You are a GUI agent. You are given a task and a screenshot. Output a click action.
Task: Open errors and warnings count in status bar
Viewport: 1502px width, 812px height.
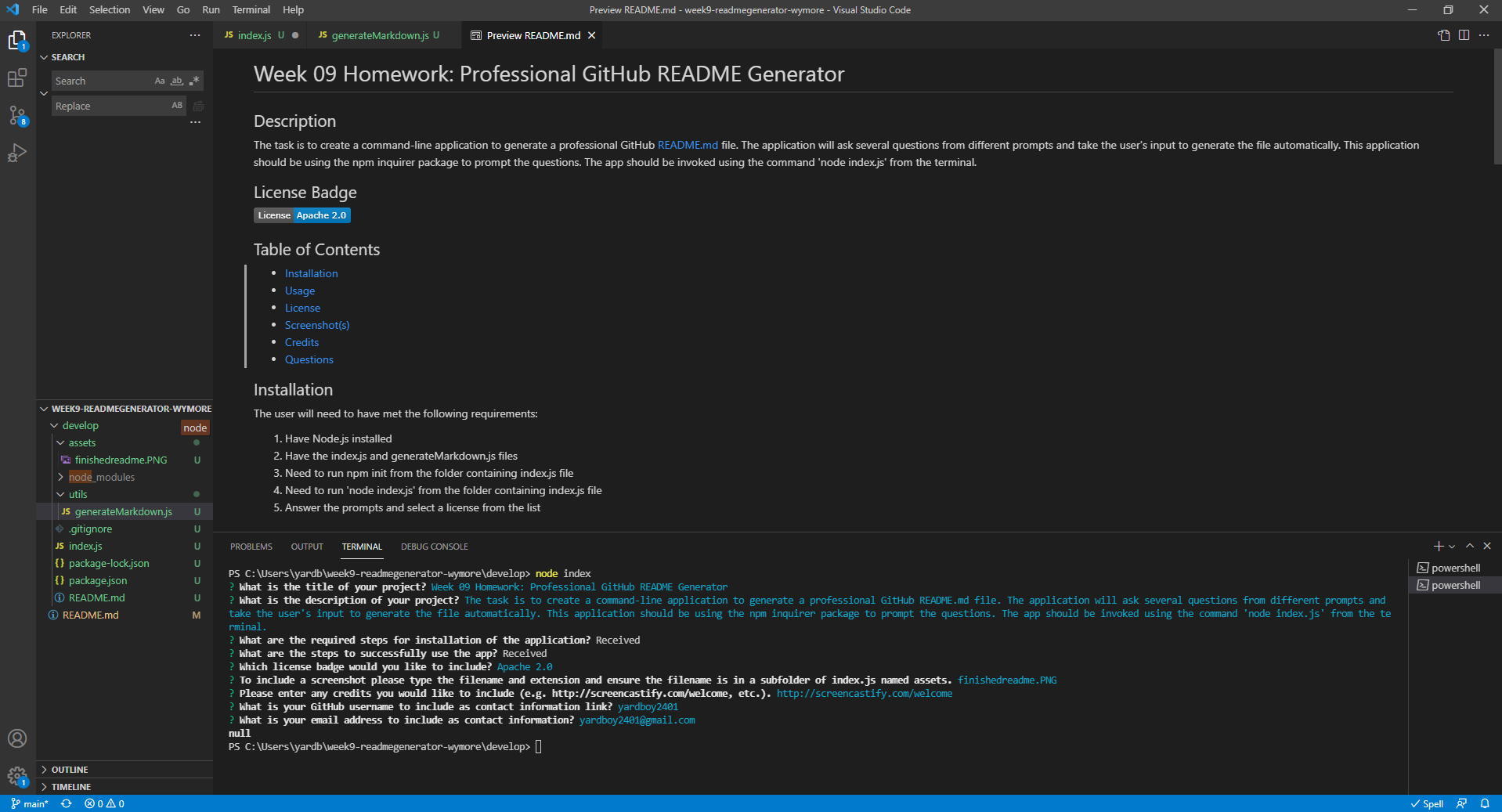104,803
